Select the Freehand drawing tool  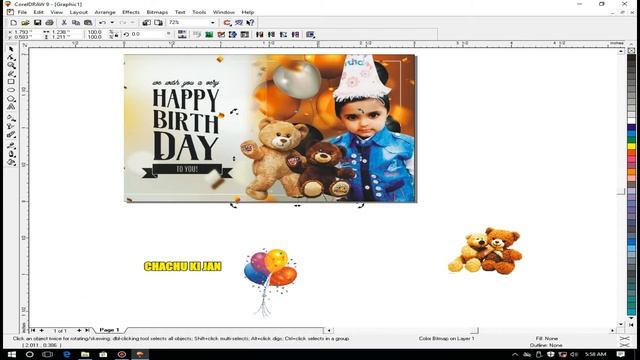point(11,73)
